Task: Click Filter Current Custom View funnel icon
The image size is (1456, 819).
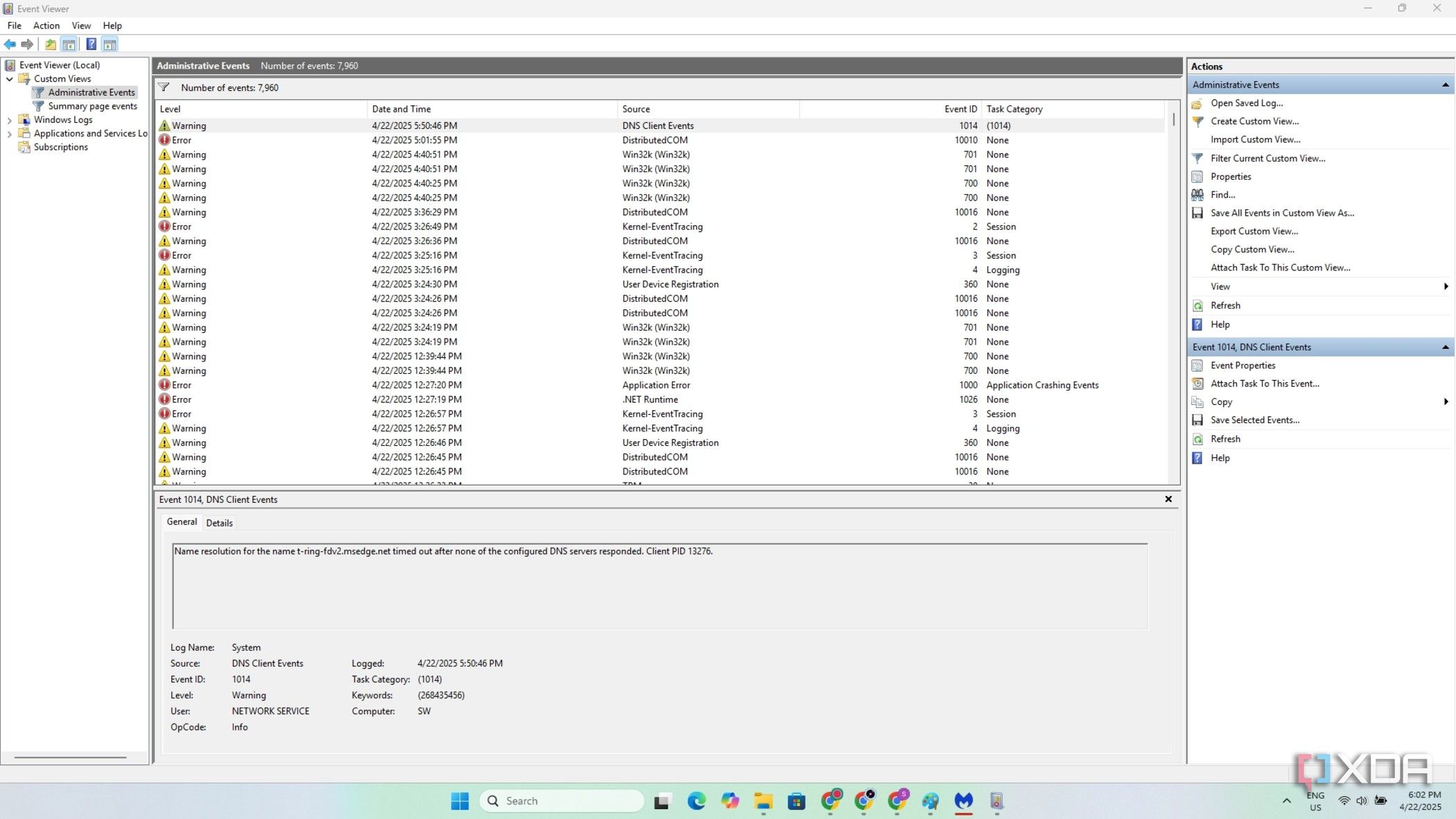Action: (1197, 159)
